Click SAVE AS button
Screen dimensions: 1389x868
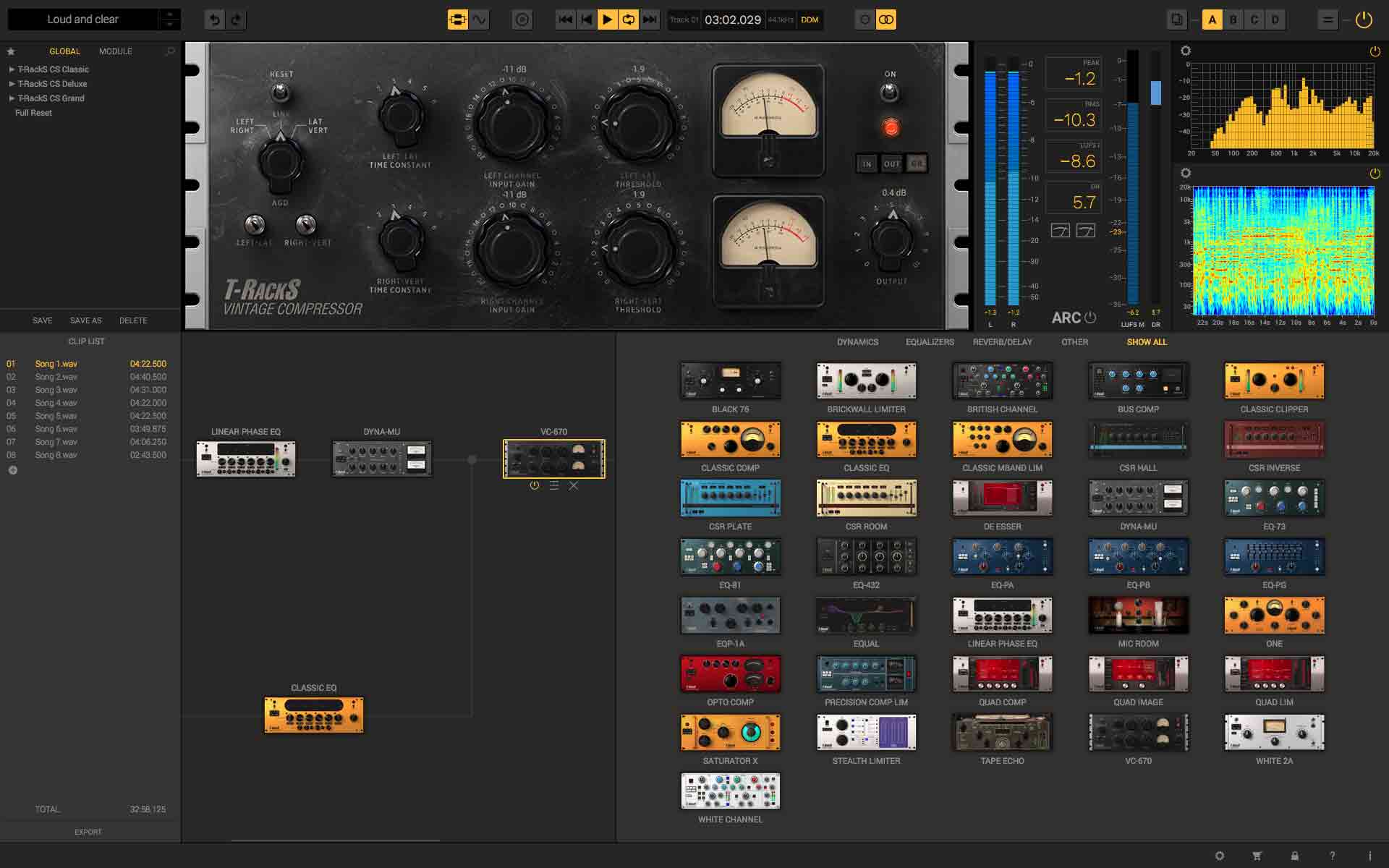click(85, 320)
